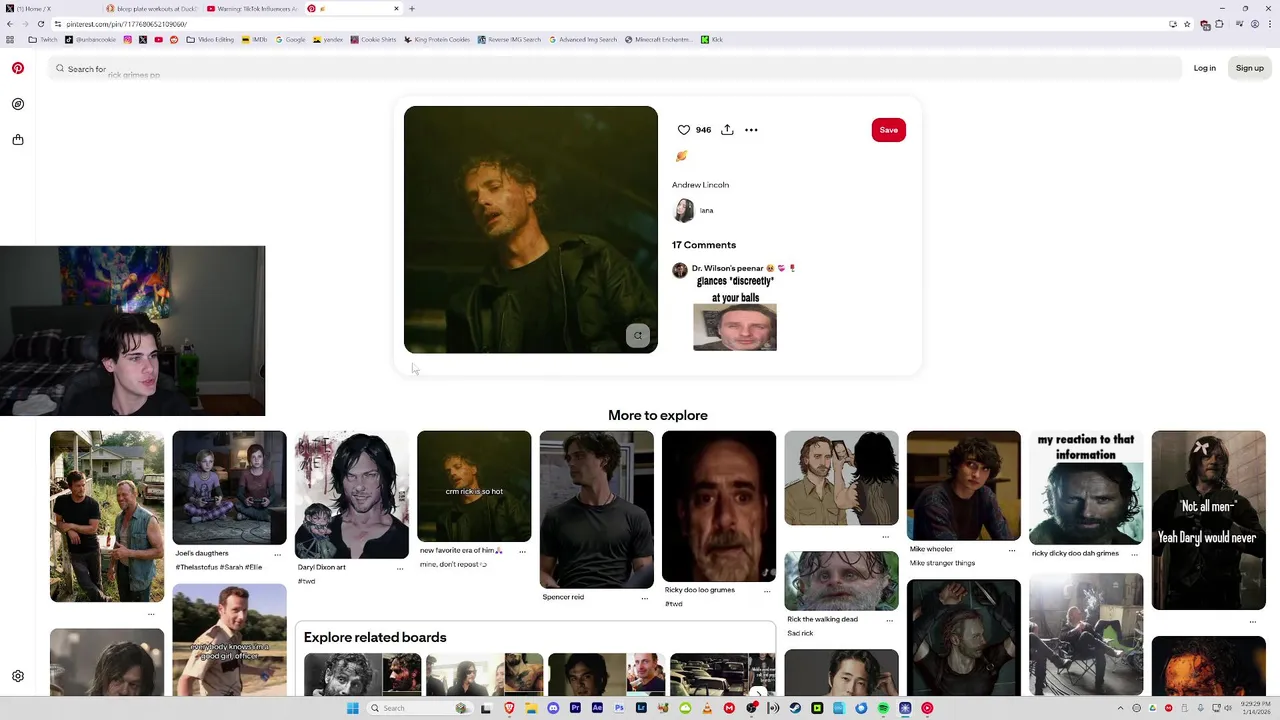Save the Andrew Lincoln pin
Image resolution: width=1280 pixels, height=720 pixels.
coord(889,130)
